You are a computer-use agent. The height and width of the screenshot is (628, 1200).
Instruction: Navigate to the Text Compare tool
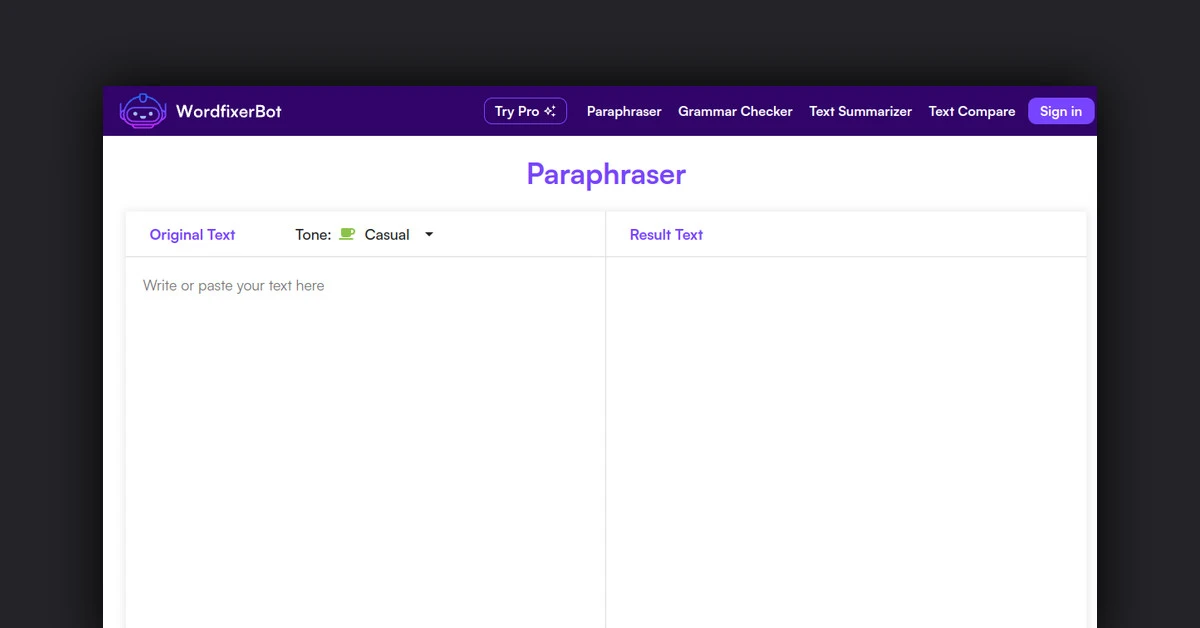(x=971, y=112)
